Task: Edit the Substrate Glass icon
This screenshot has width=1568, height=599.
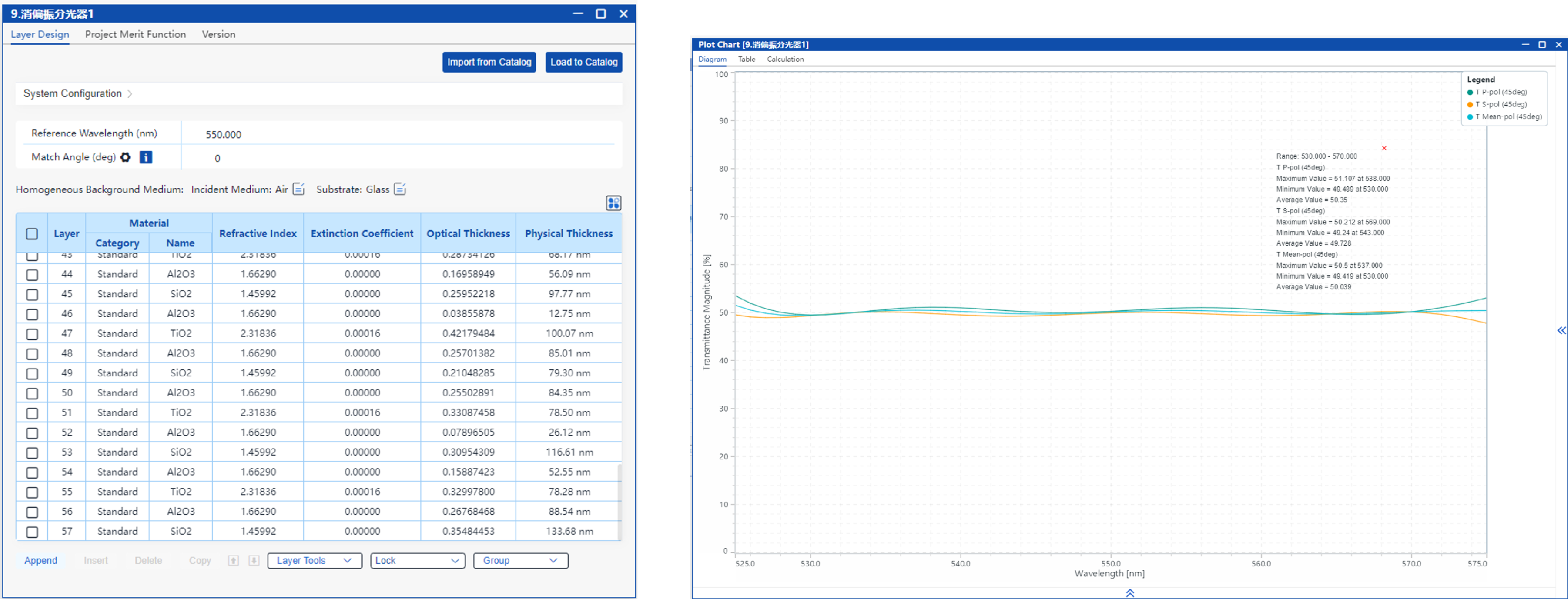Action: tap(400, 189)
